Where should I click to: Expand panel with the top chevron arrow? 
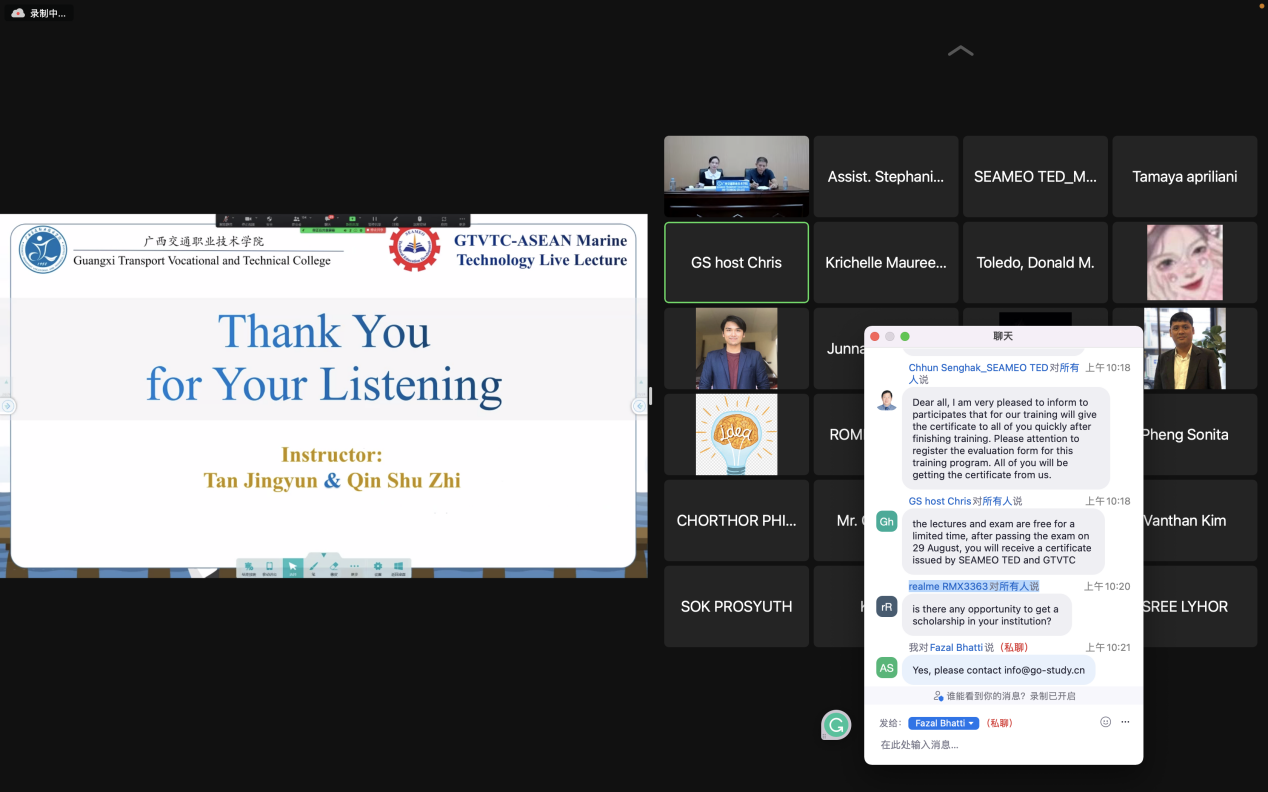[x=960, y=51]
